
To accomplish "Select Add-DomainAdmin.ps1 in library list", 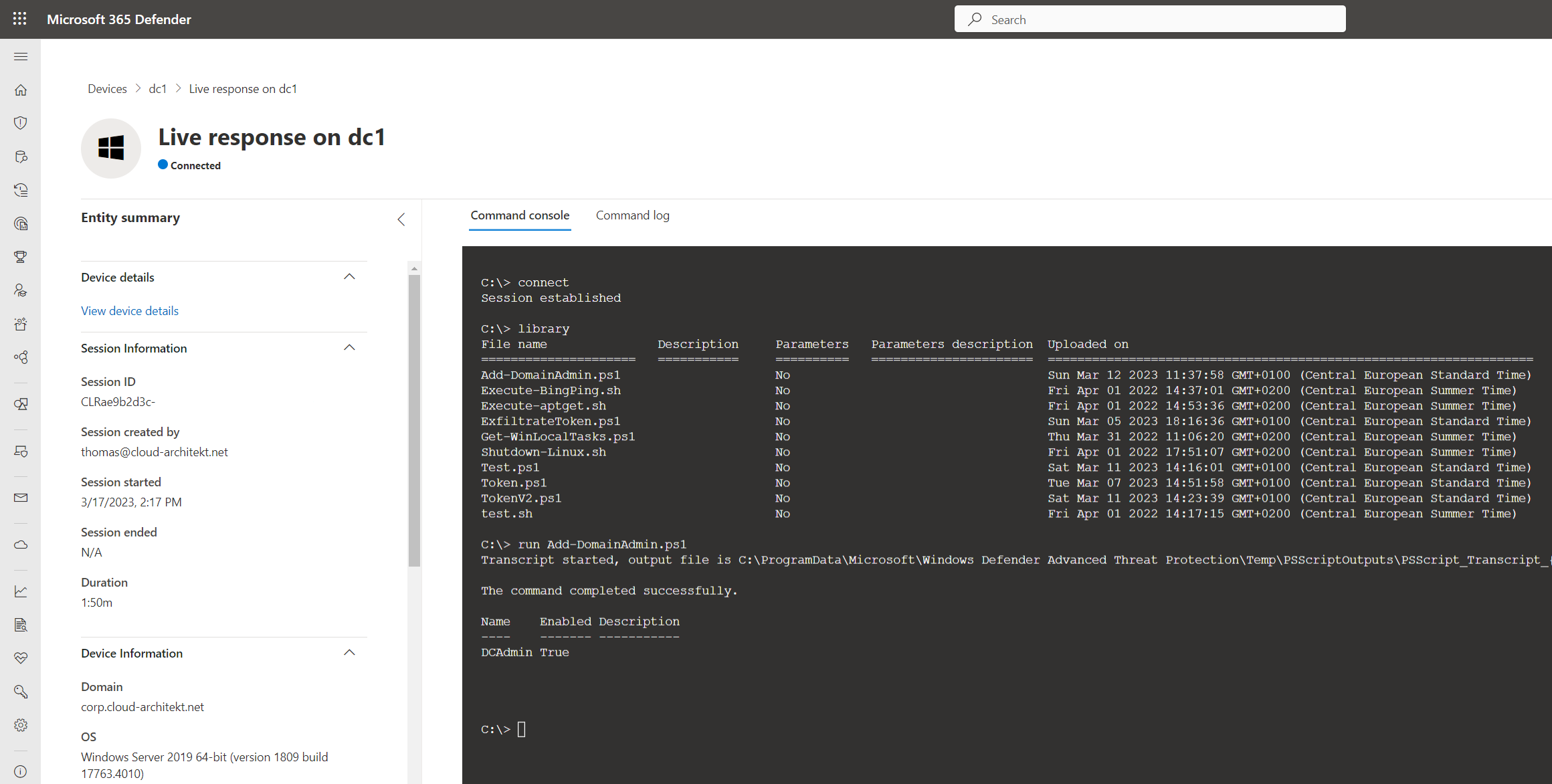I will point(551,375).
